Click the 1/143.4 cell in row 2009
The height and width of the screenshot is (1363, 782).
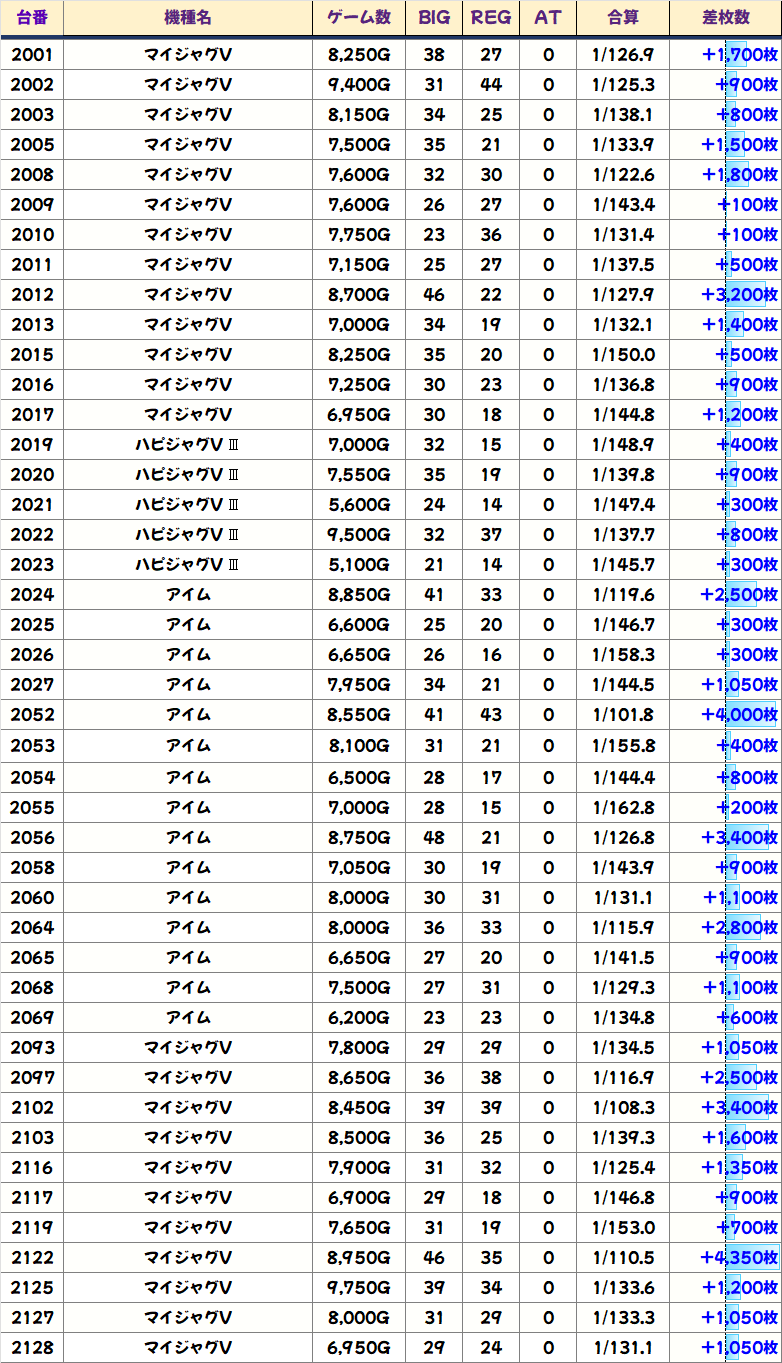pyautogui.click(x=624, y=205)
